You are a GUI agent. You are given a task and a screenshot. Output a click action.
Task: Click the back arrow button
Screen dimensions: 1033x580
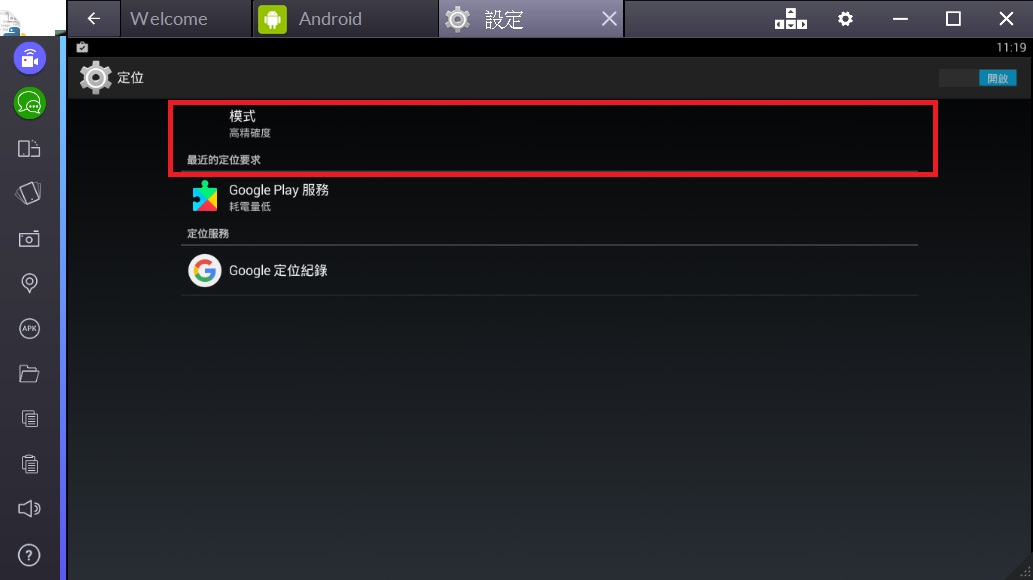94,18
